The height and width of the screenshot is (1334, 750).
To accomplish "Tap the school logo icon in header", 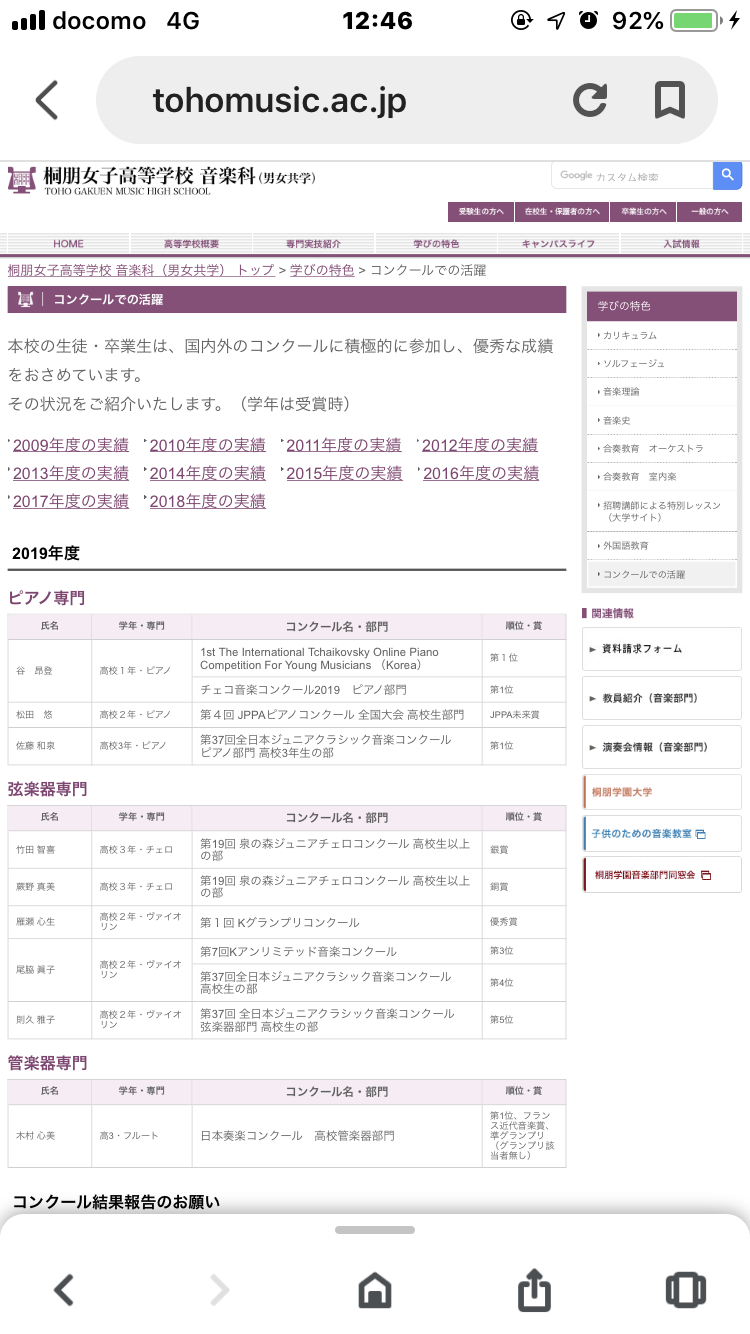I will pos(21,180).
